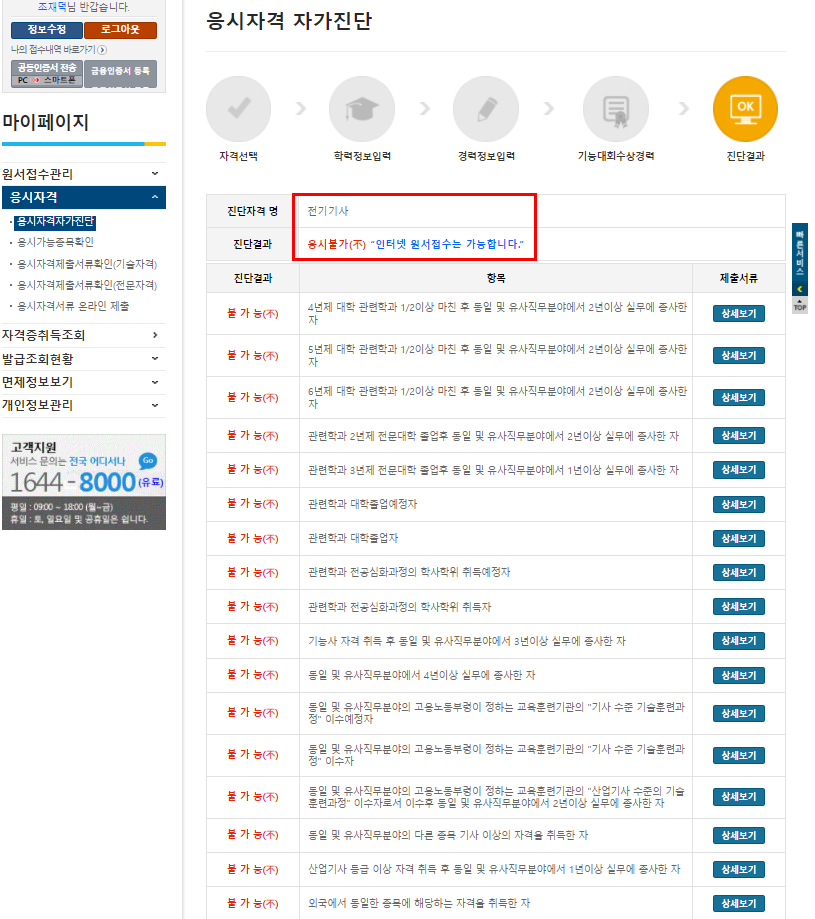Click 상세보기 for 기사 수준 기술훈련과정 이수자 row

(738, 755)
